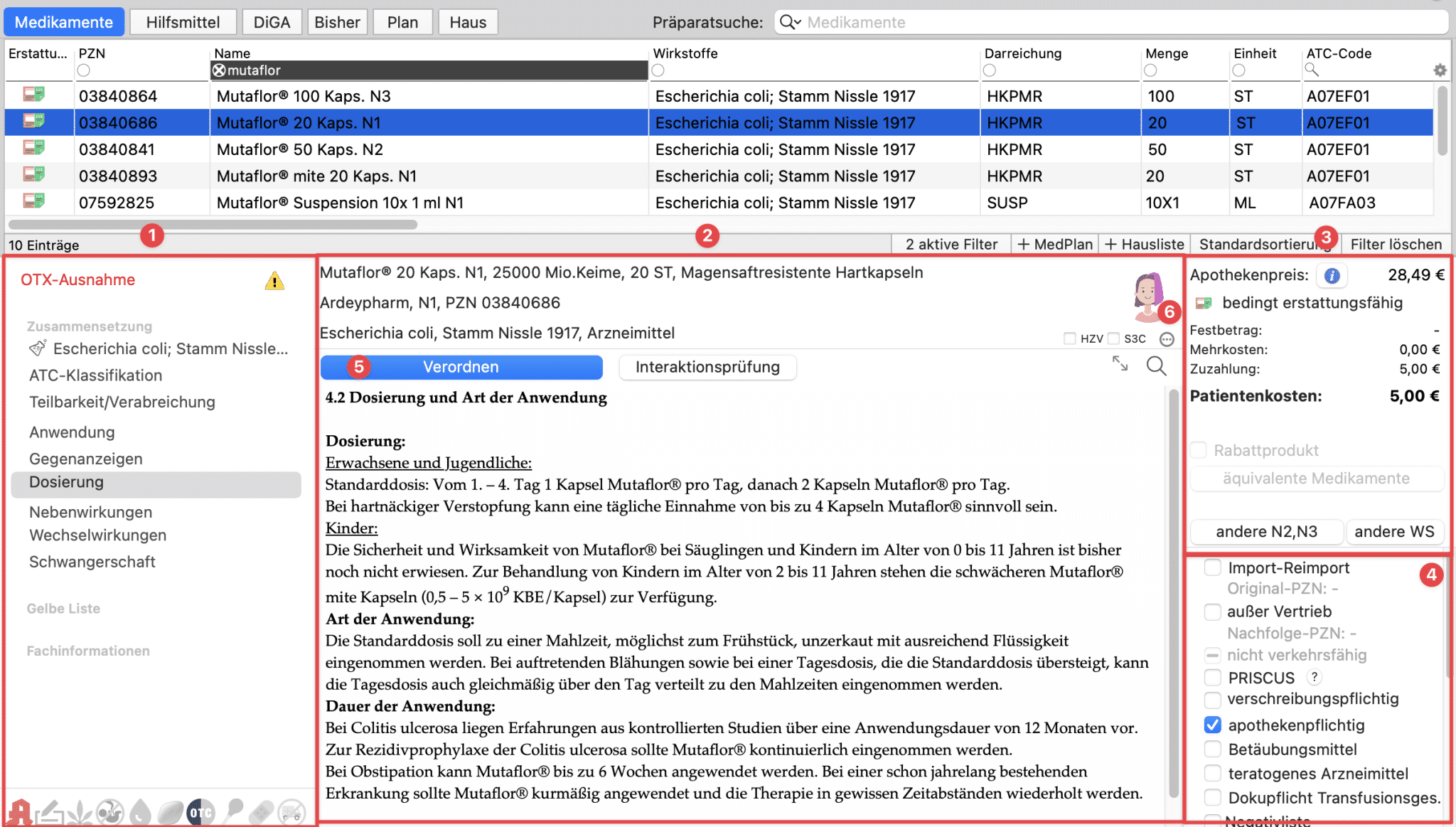Select the Einheit column filter radio button
The width and height of the screenshot is (1456, 827).
(x=1239, y=70)
